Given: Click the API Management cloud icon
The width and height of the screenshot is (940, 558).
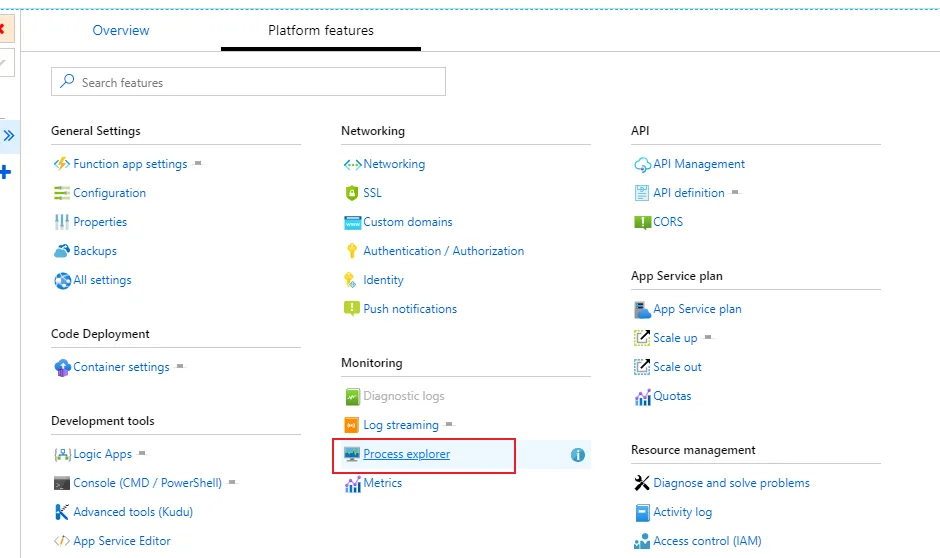Looking at the screenshot, I should [x=642, y=164].
